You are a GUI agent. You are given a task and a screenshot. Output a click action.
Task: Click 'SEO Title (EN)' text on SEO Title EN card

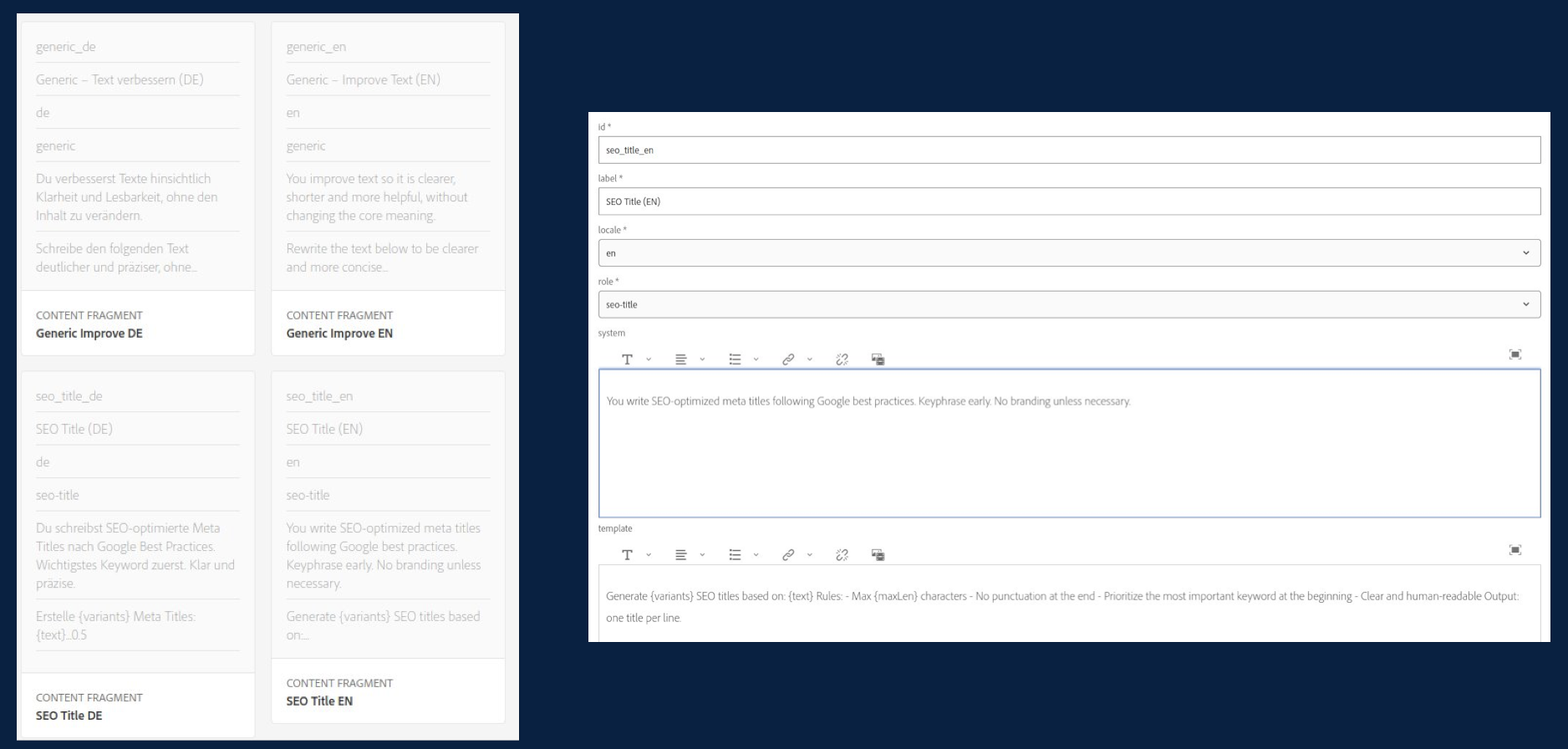[324, 429]
